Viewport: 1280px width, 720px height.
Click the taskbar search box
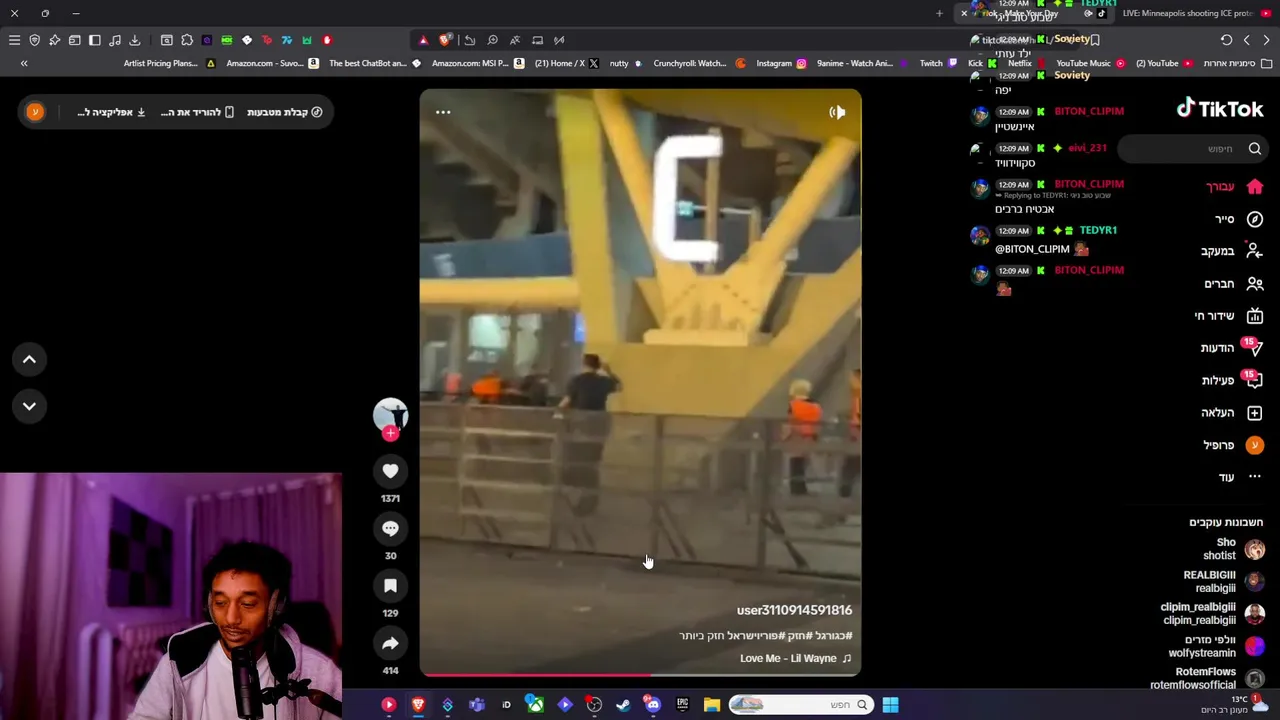pos(799,705)
